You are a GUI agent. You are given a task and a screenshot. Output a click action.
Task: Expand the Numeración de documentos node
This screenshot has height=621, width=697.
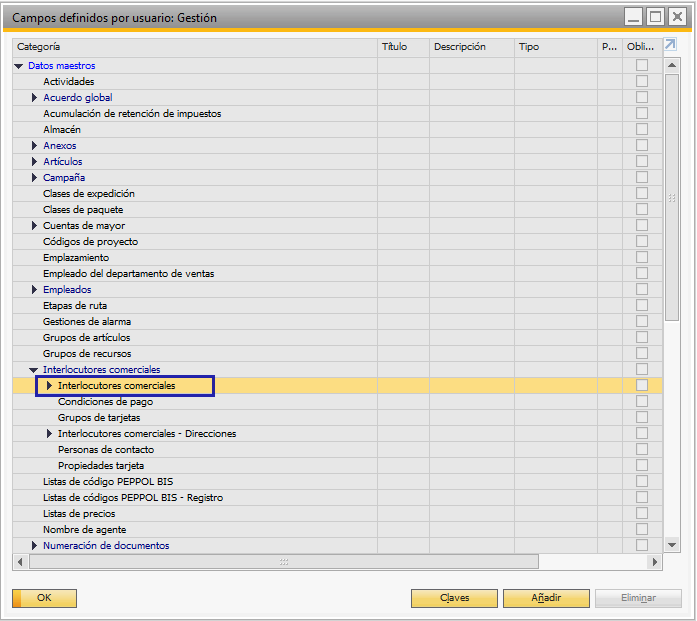(34, 545)
